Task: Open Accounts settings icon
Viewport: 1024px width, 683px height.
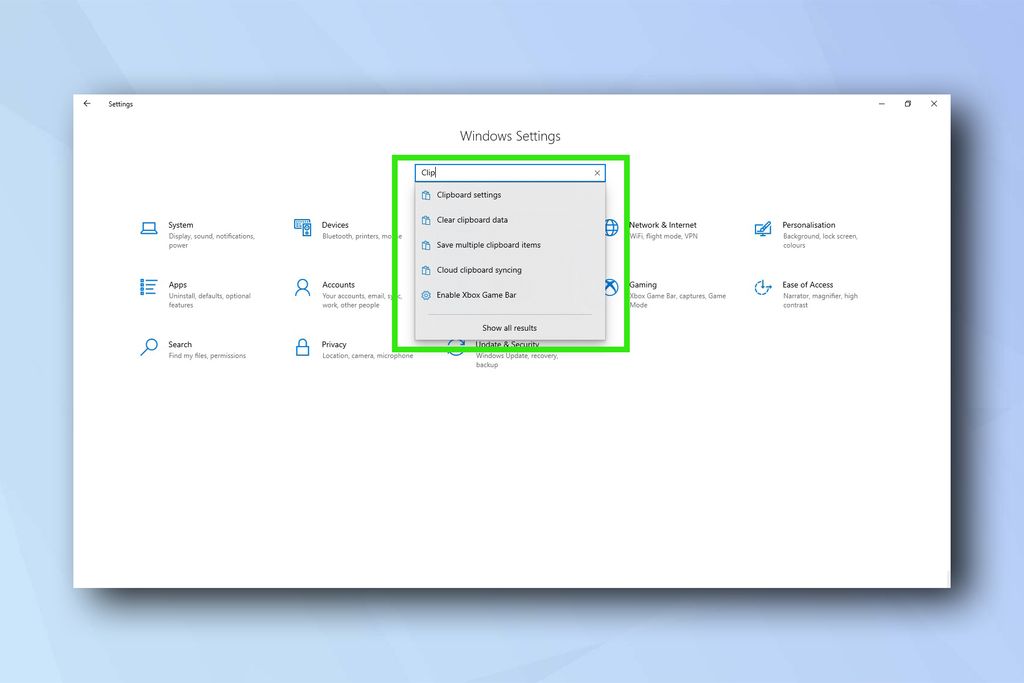Action: 302,288
